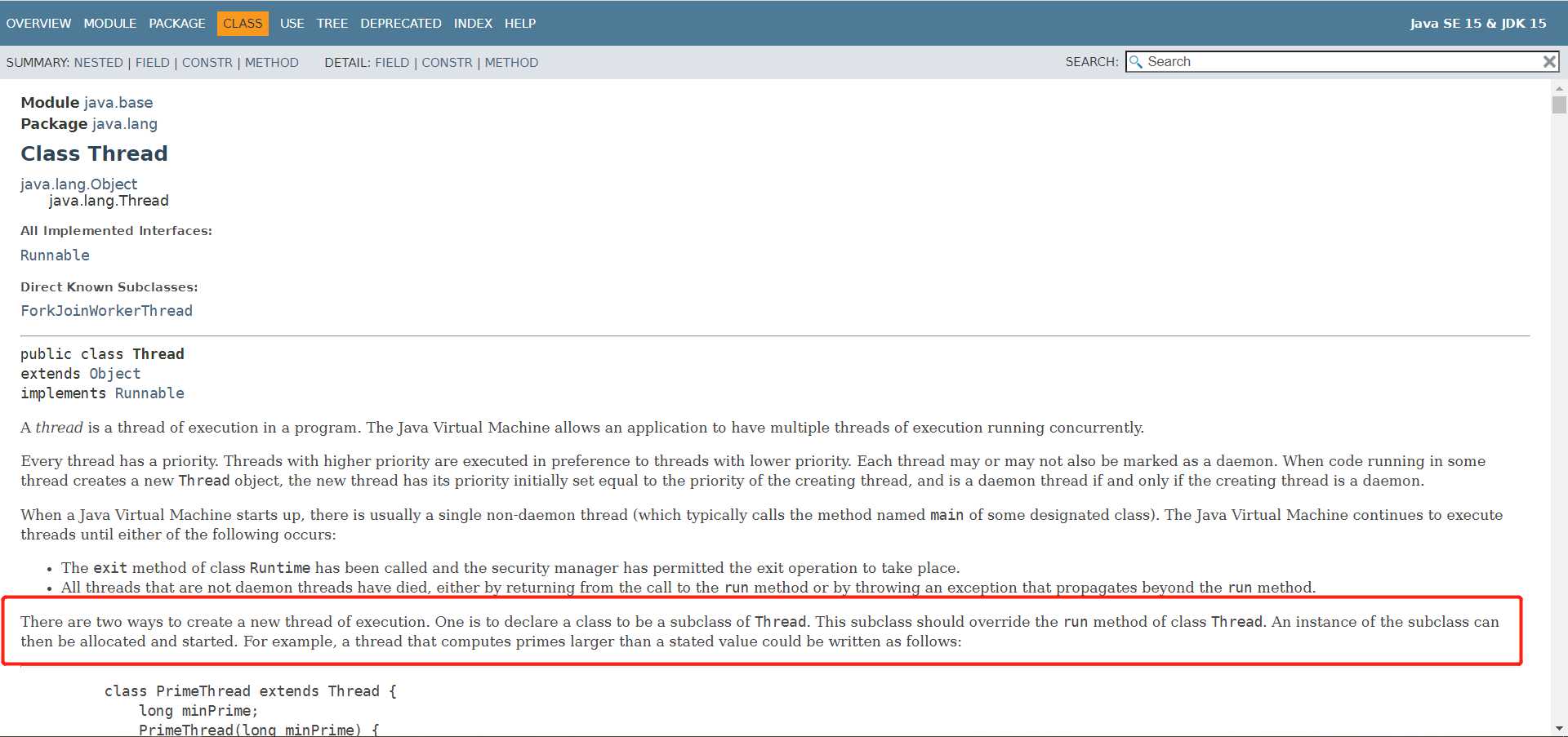1568x737 pixels.
Task: Open the java.base module link
Action: tap(118, 103)
